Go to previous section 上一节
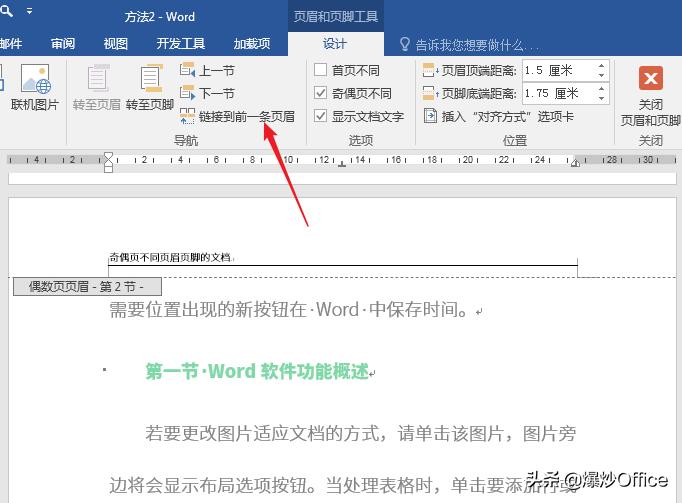The image size is (682, 503). (207, 70)
